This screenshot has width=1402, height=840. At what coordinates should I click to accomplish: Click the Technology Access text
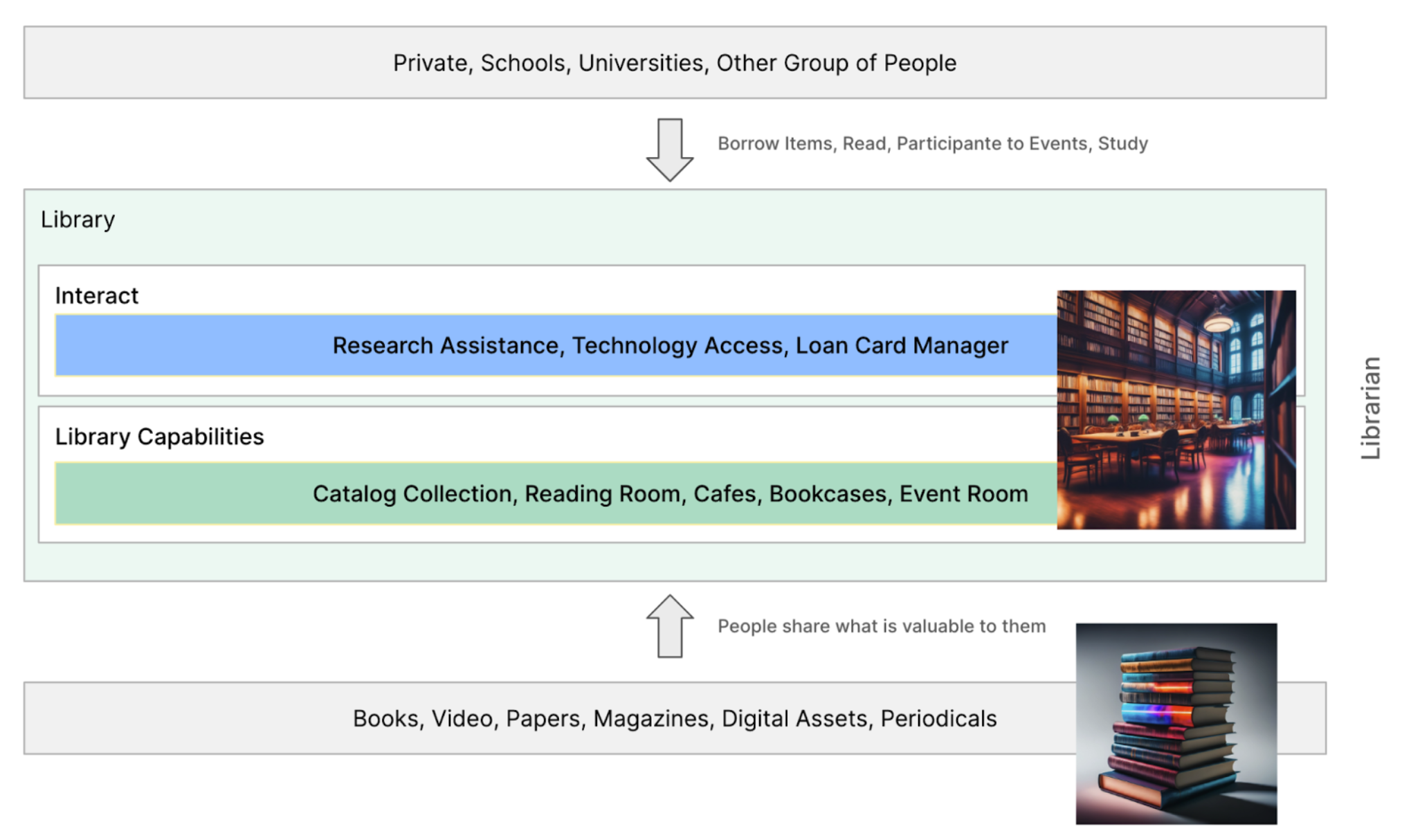(678, 345)
